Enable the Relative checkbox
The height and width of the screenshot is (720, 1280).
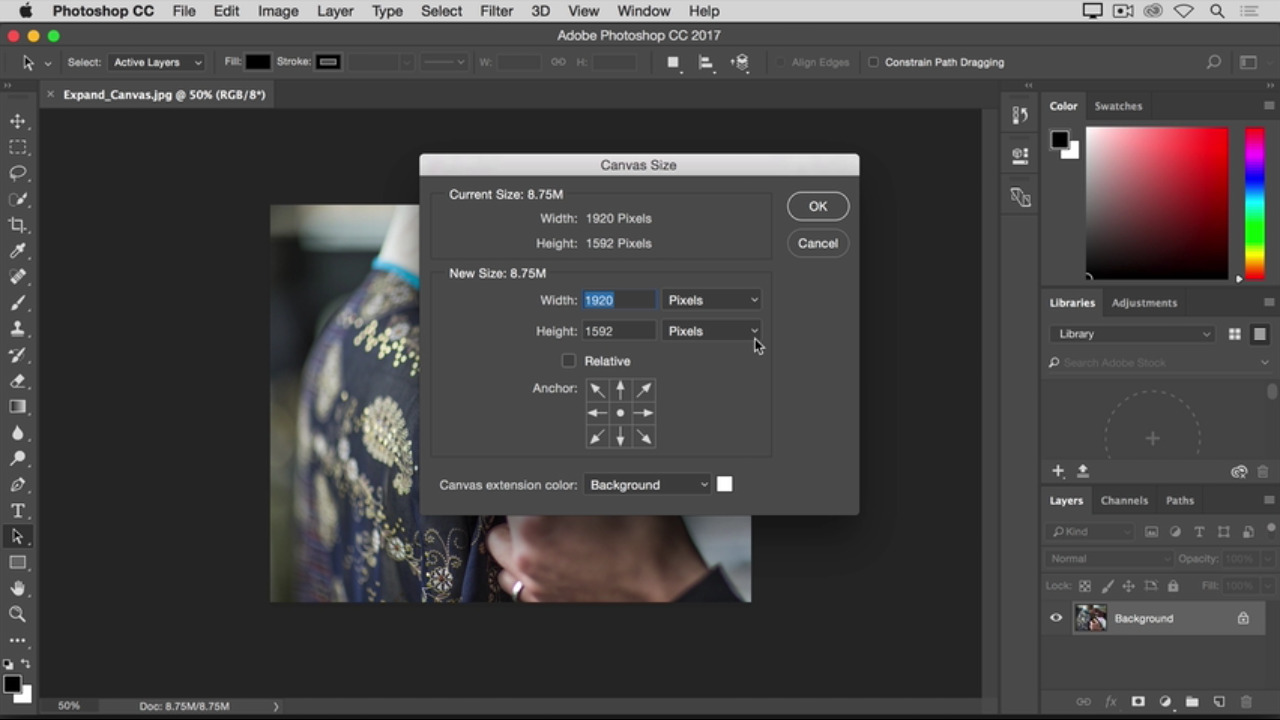coord(569,361)
